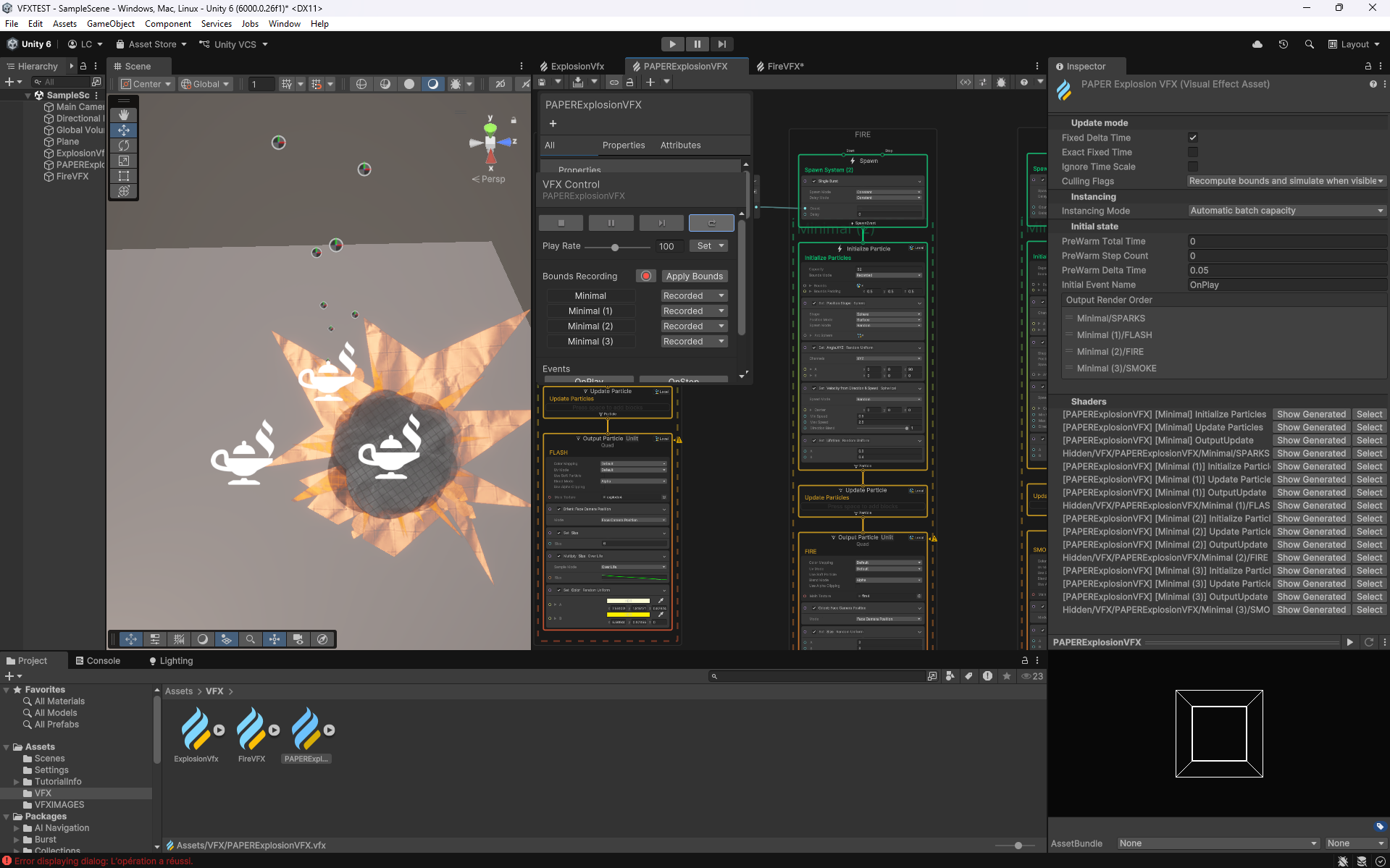The image size is (1390, 868).
Task: Select the Rotate tool in Scene toolbar
Action: pyautogui.click(x=124, y=146)
